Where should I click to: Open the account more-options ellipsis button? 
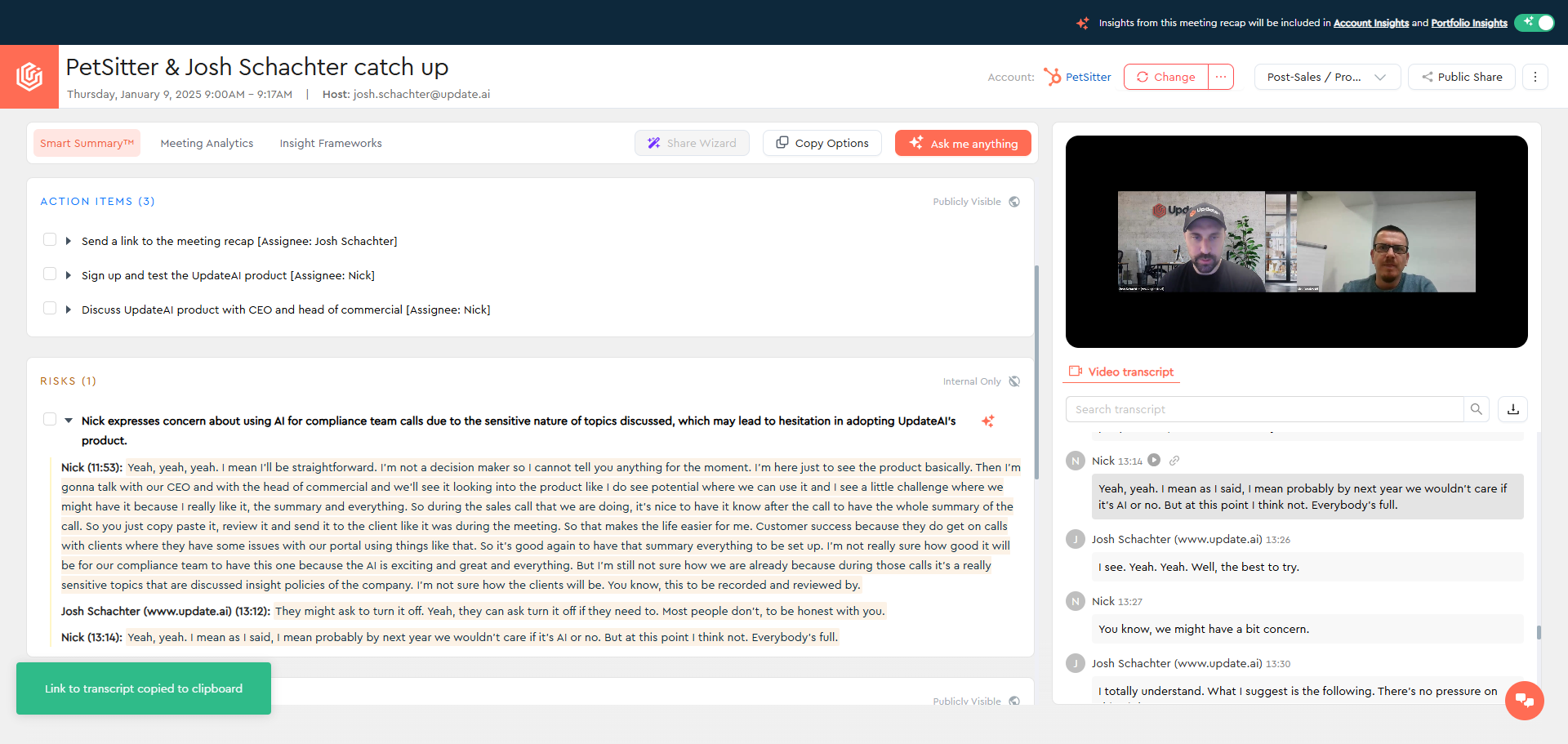[x=1221, y=77]
